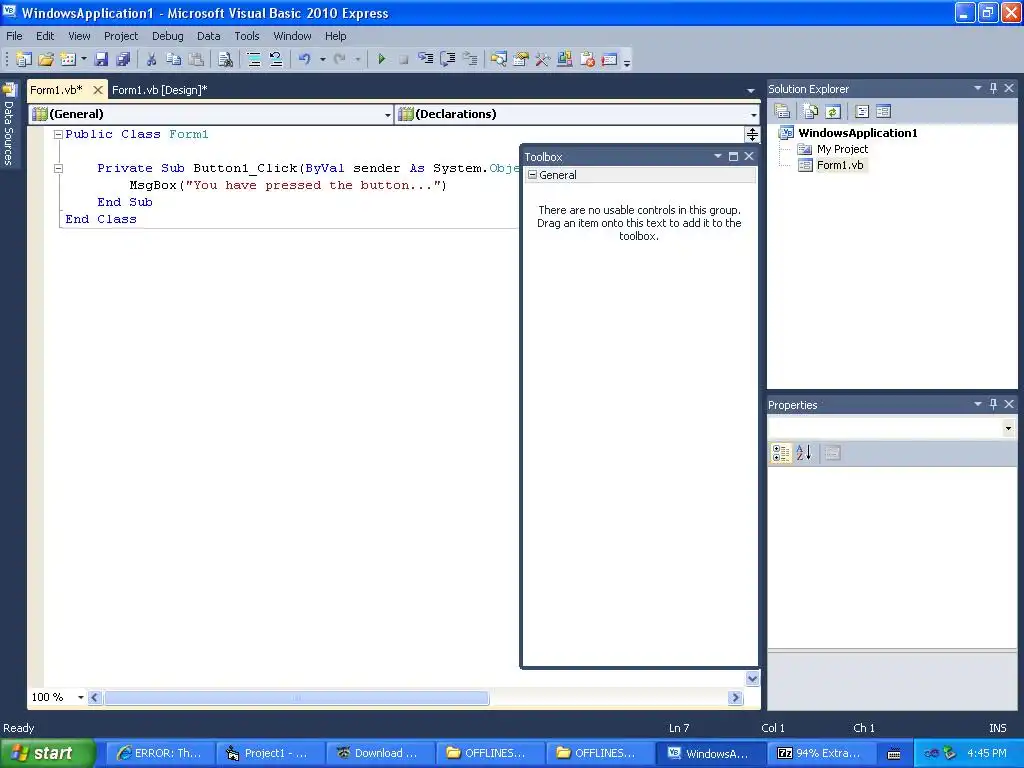Toggle Alphabetical sort in Properties panel
Viewport: 1024px width, 768px height.
tap(804, 453)
